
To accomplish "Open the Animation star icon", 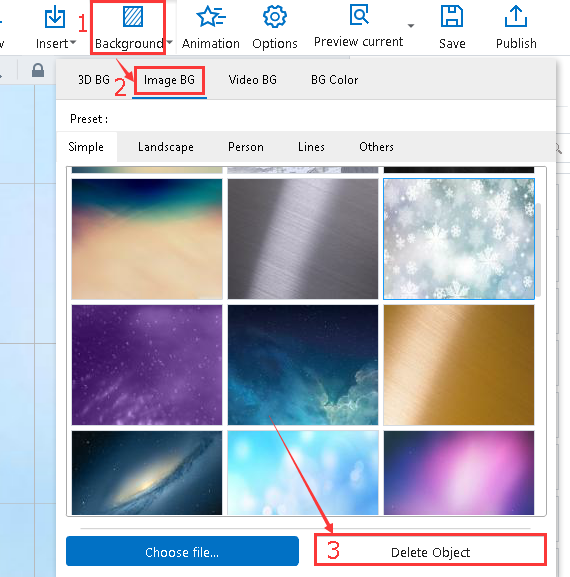I will pyautogui.click(x=211, y=17).
